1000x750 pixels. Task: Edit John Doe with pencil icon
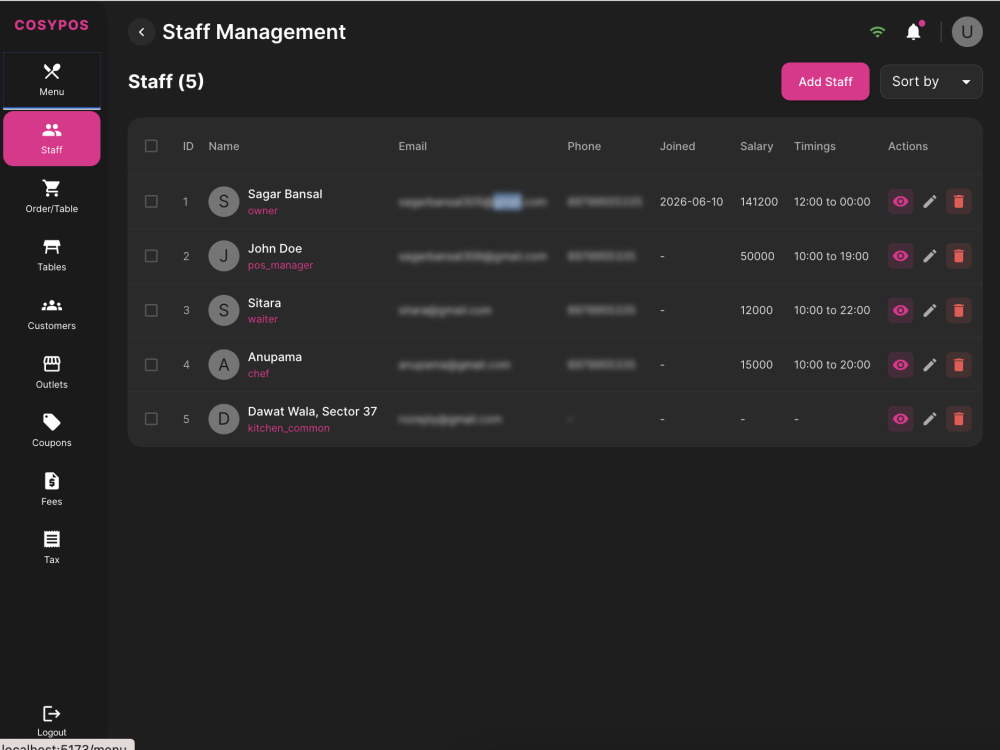pyautogui.click(x=930, y=256)
